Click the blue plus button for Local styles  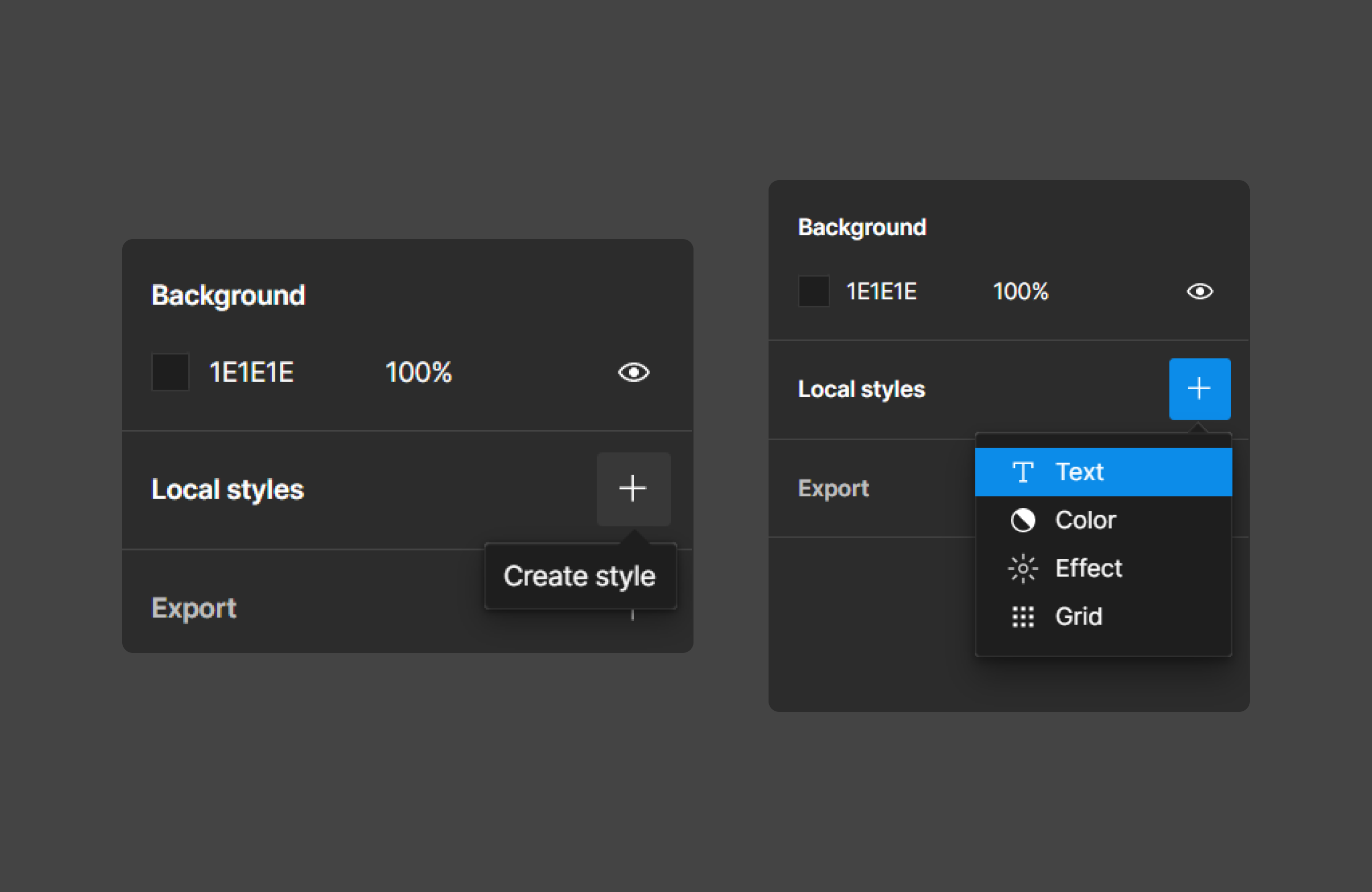1200,388
